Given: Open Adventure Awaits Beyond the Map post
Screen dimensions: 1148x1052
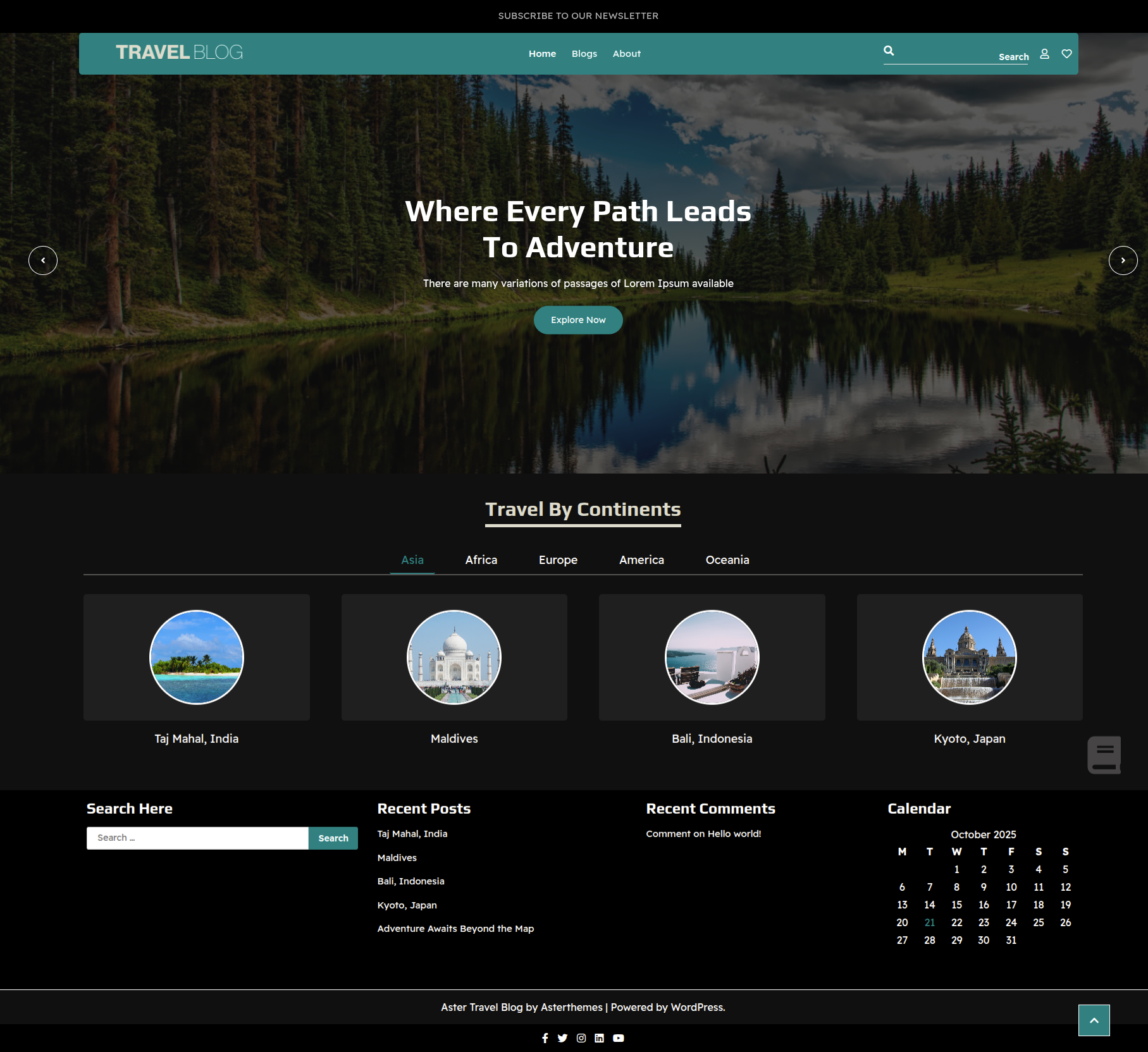Looking at the screenshot, I should point(455,929).
